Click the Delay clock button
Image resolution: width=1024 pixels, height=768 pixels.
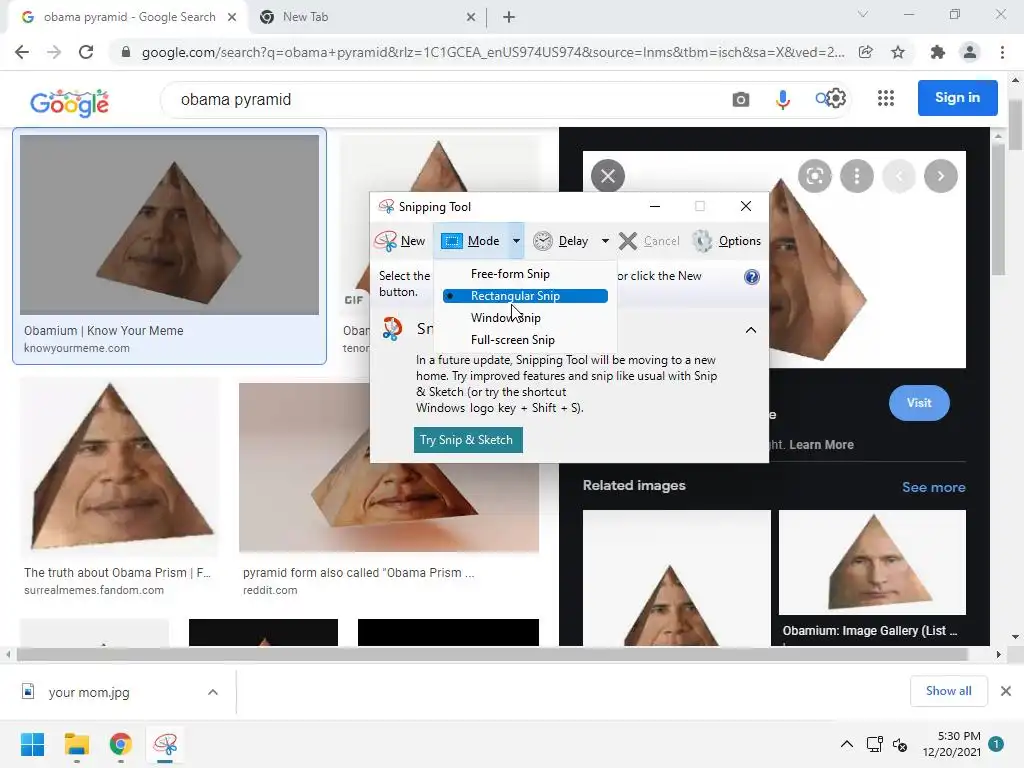click(x=560, y=241)
